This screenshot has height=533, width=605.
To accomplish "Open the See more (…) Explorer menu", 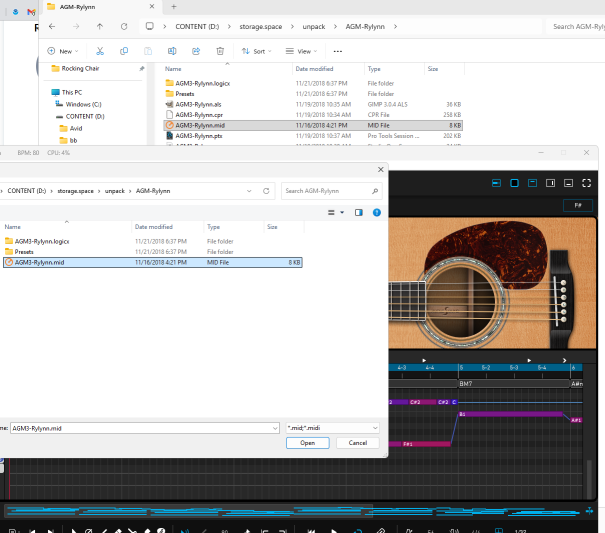I will (x=338, y=51).
